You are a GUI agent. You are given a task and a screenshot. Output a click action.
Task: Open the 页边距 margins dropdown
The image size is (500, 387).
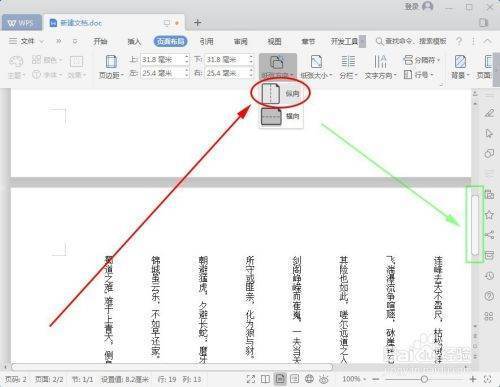(111, 67)
